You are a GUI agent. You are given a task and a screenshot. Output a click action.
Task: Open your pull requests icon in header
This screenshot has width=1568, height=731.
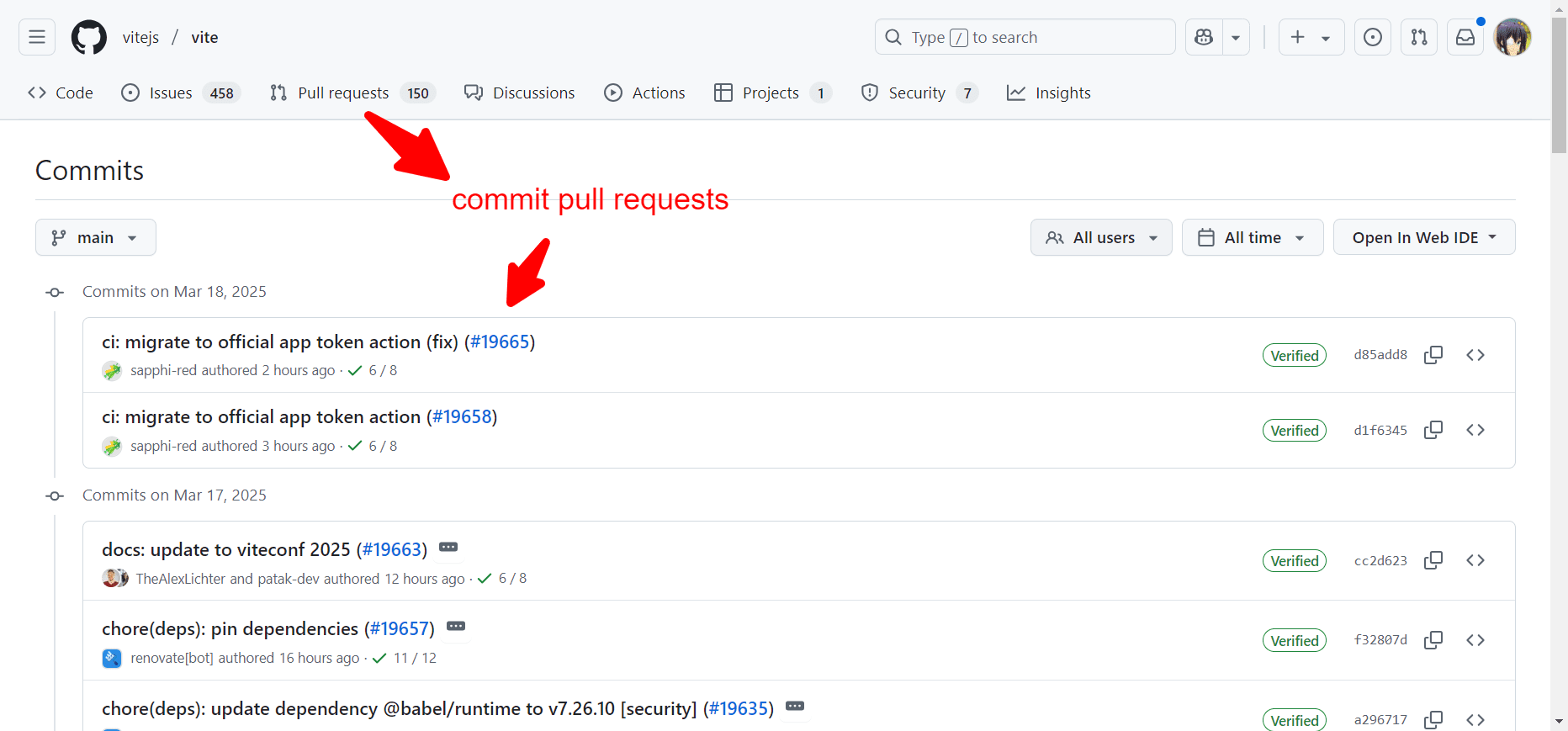1419,37
